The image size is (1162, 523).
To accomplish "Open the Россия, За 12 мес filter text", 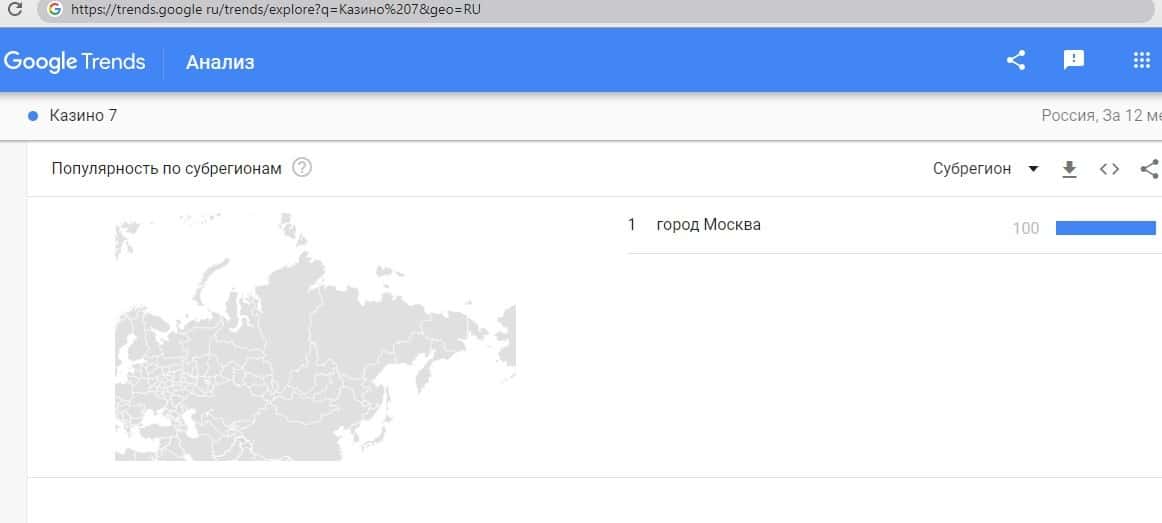I will pos(1101,116).
